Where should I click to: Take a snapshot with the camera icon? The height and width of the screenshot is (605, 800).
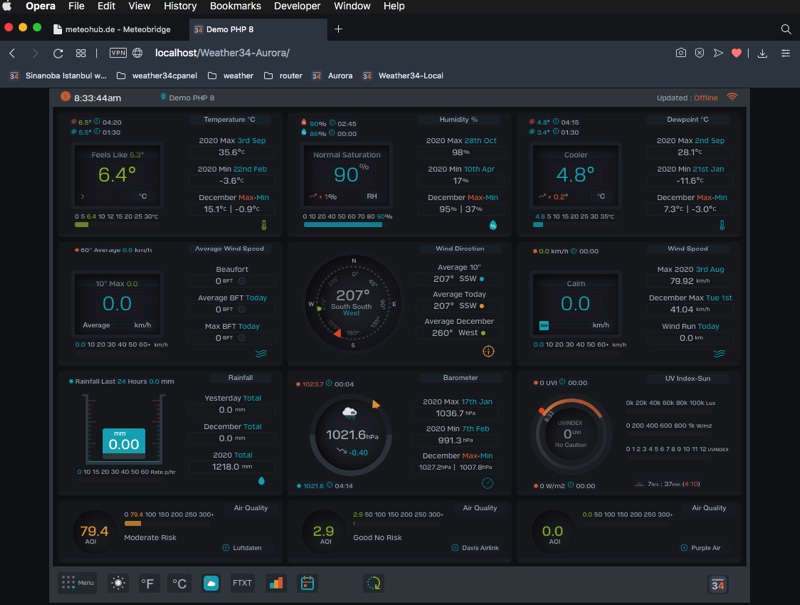tap(681, 53)
